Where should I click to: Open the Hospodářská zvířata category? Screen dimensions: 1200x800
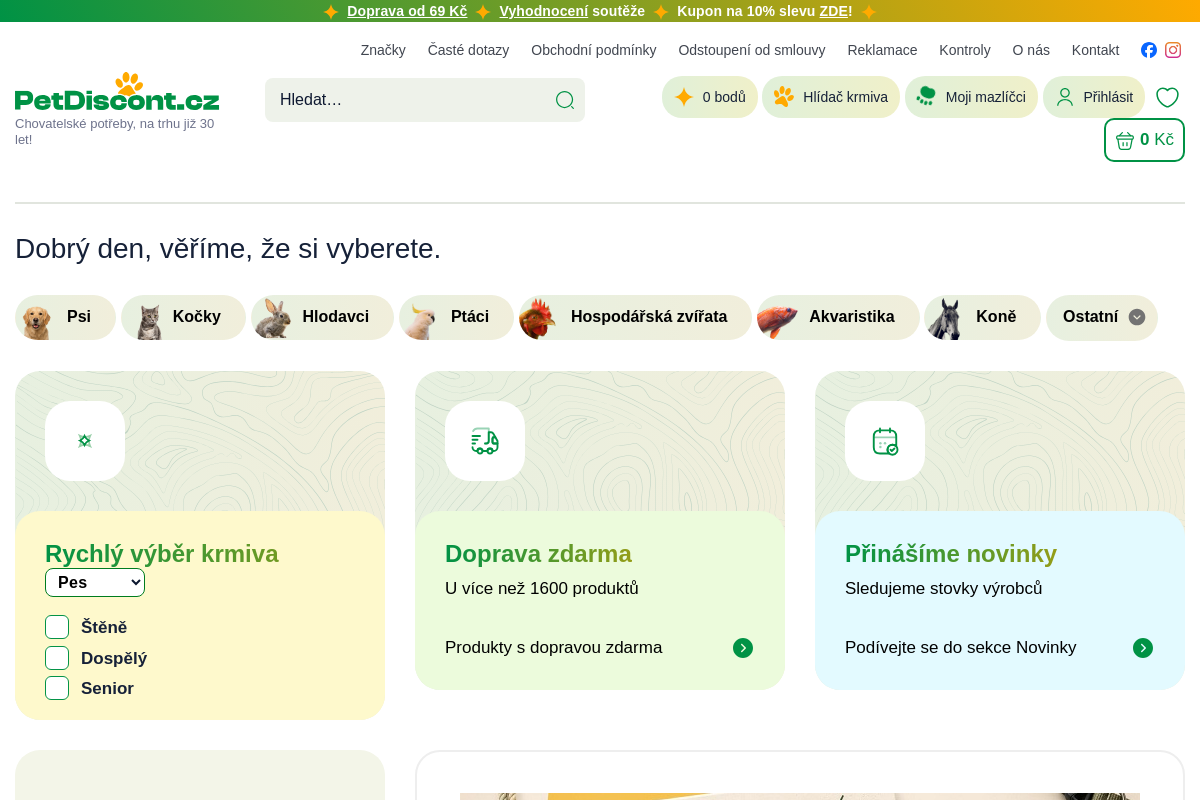[635, 317]
